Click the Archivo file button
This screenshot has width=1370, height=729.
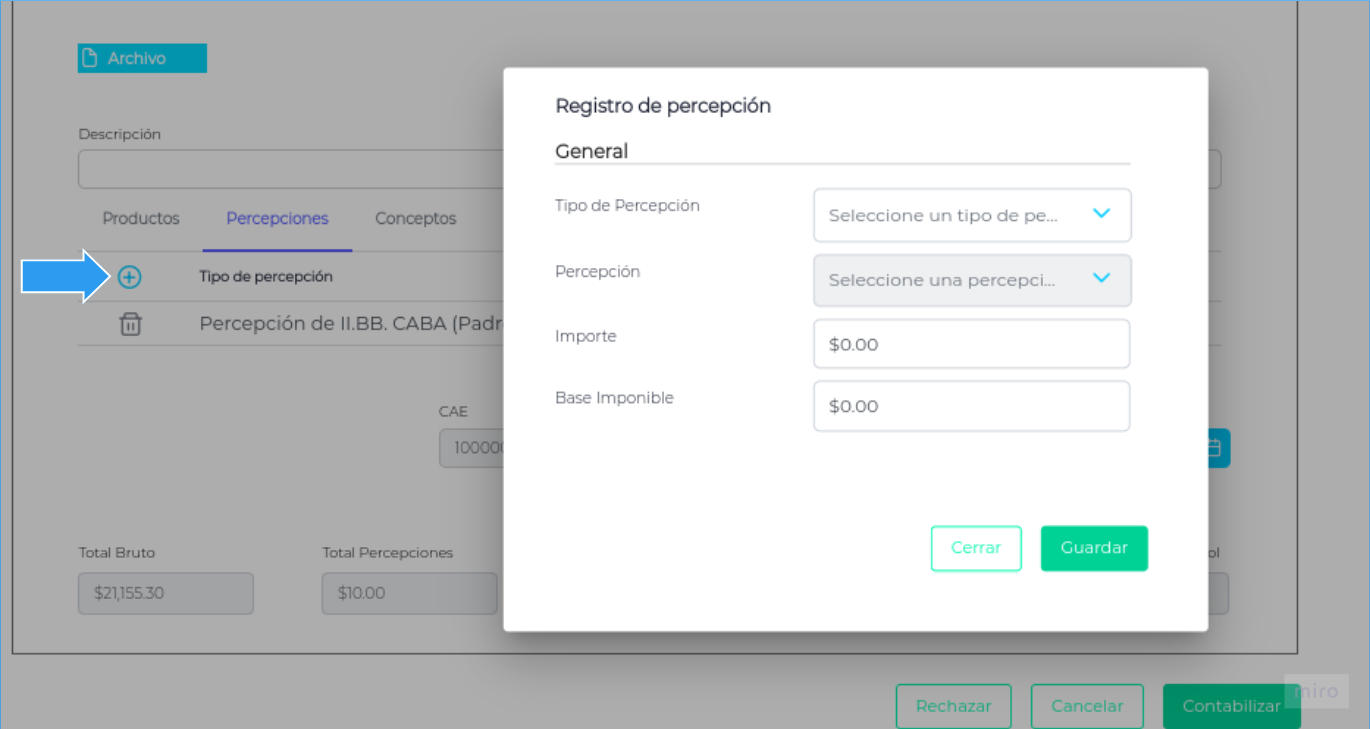click(142, 59)
